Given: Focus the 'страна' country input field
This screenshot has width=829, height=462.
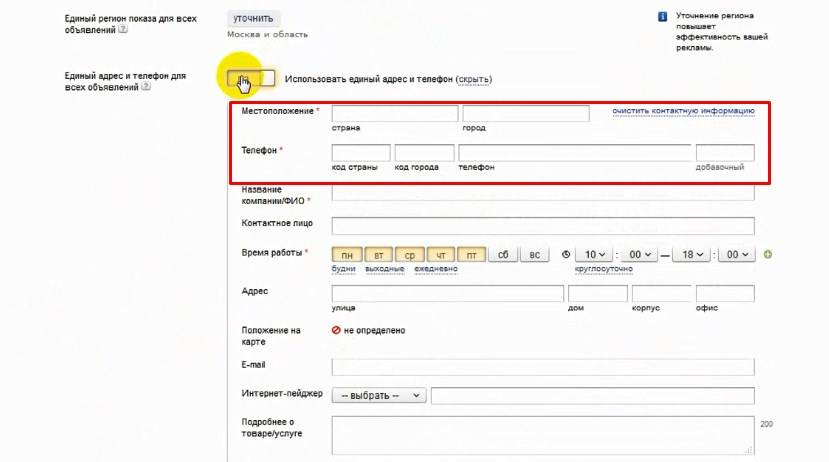Looking at the screenshot, I should click(x=395, y=113).
